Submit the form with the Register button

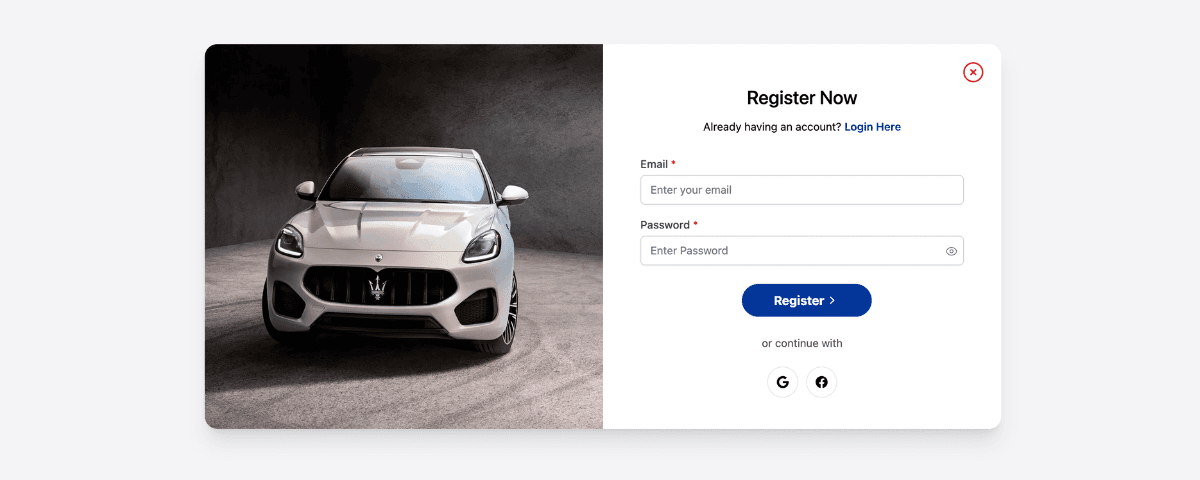click(x=806, y=300)
